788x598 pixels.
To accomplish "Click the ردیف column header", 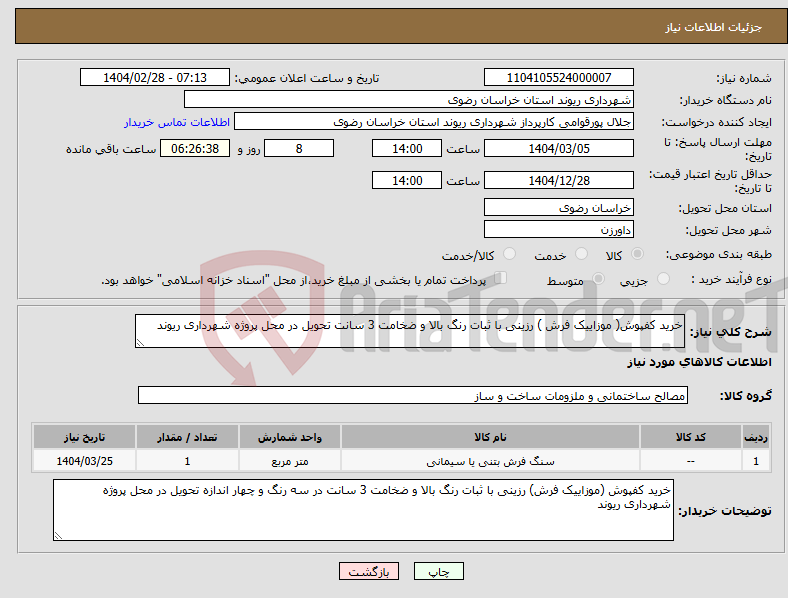I will (756, 437).
